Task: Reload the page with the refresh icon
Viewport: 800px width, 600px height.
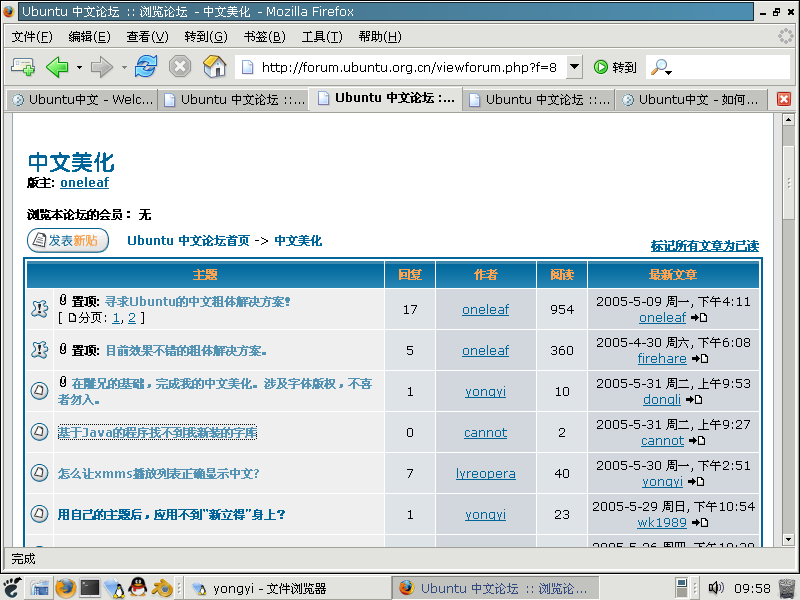Action: coord(146,66)
